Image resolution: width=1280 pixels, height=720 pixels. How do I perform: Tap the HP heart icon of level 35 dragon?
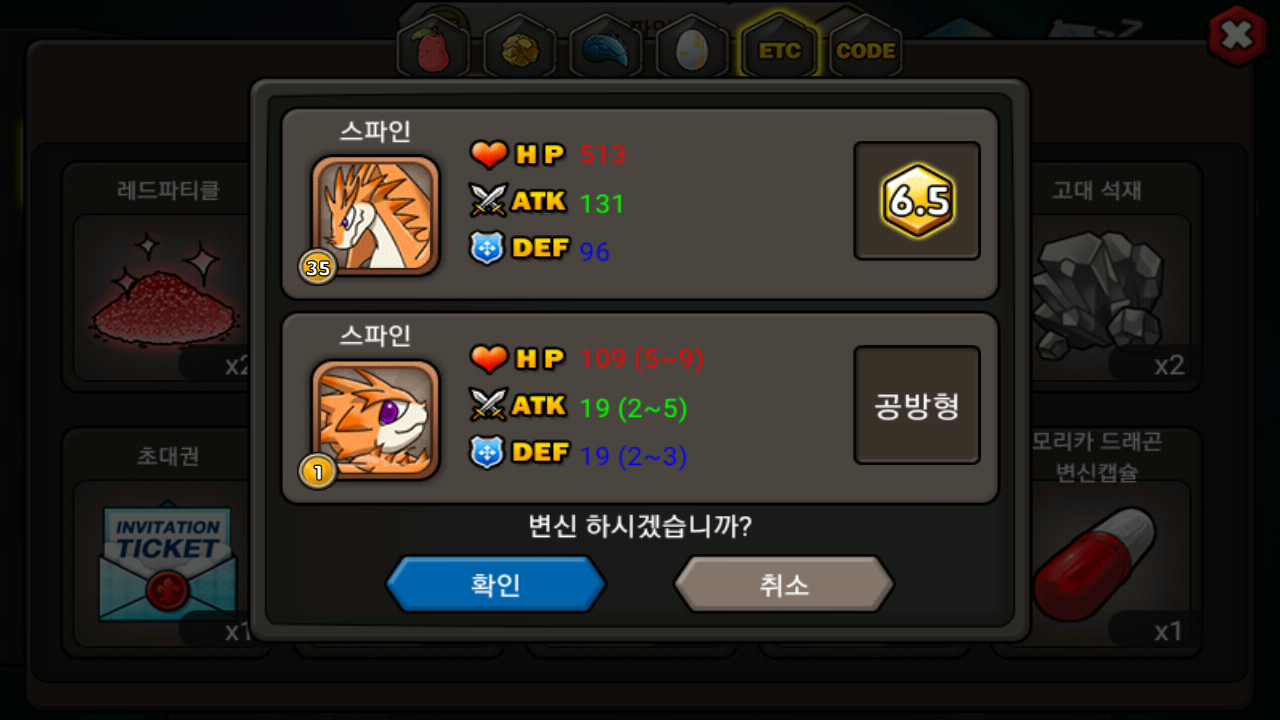[489, 155]
